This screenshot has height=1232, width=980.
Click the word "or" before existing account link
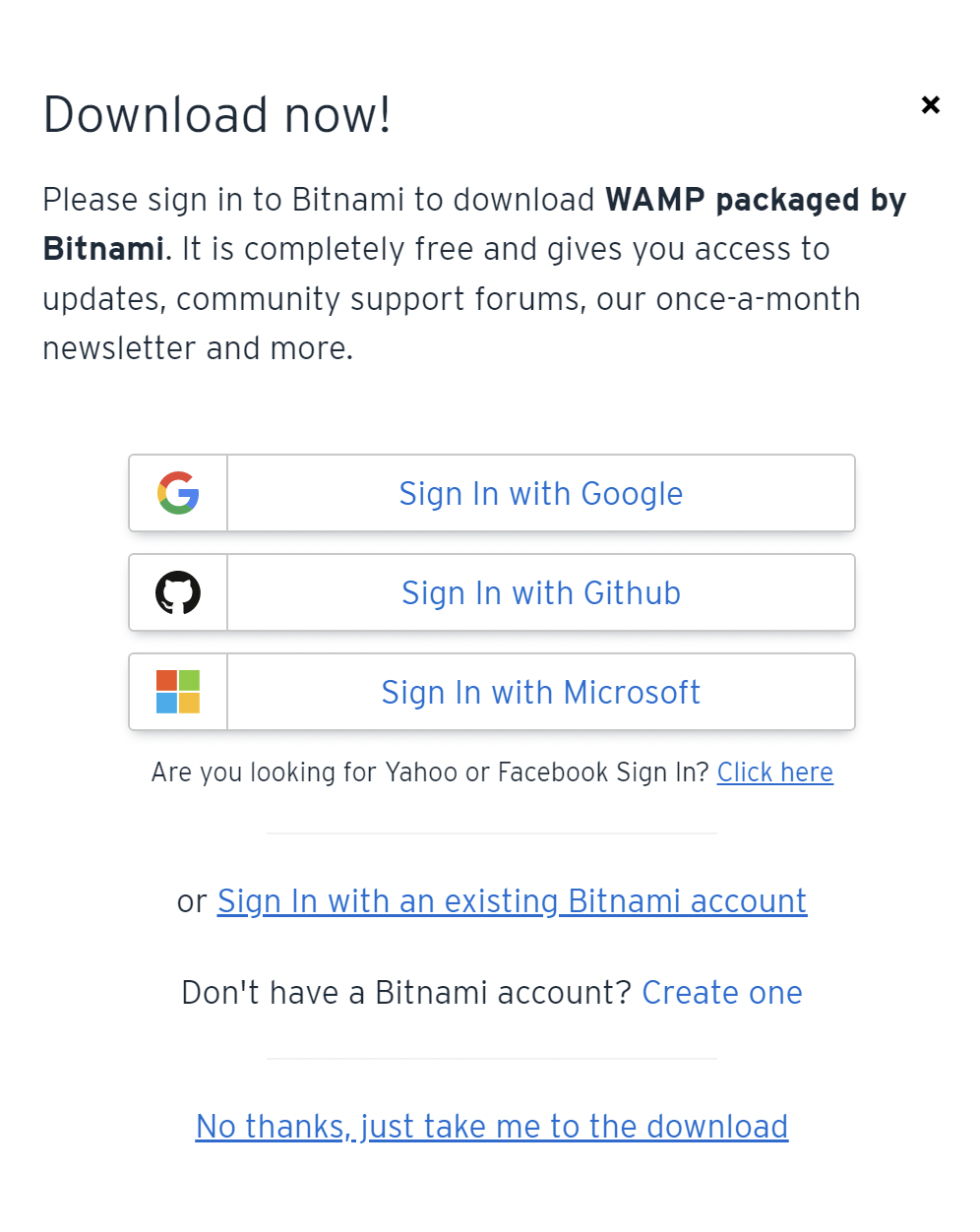[x=192, y=901]
